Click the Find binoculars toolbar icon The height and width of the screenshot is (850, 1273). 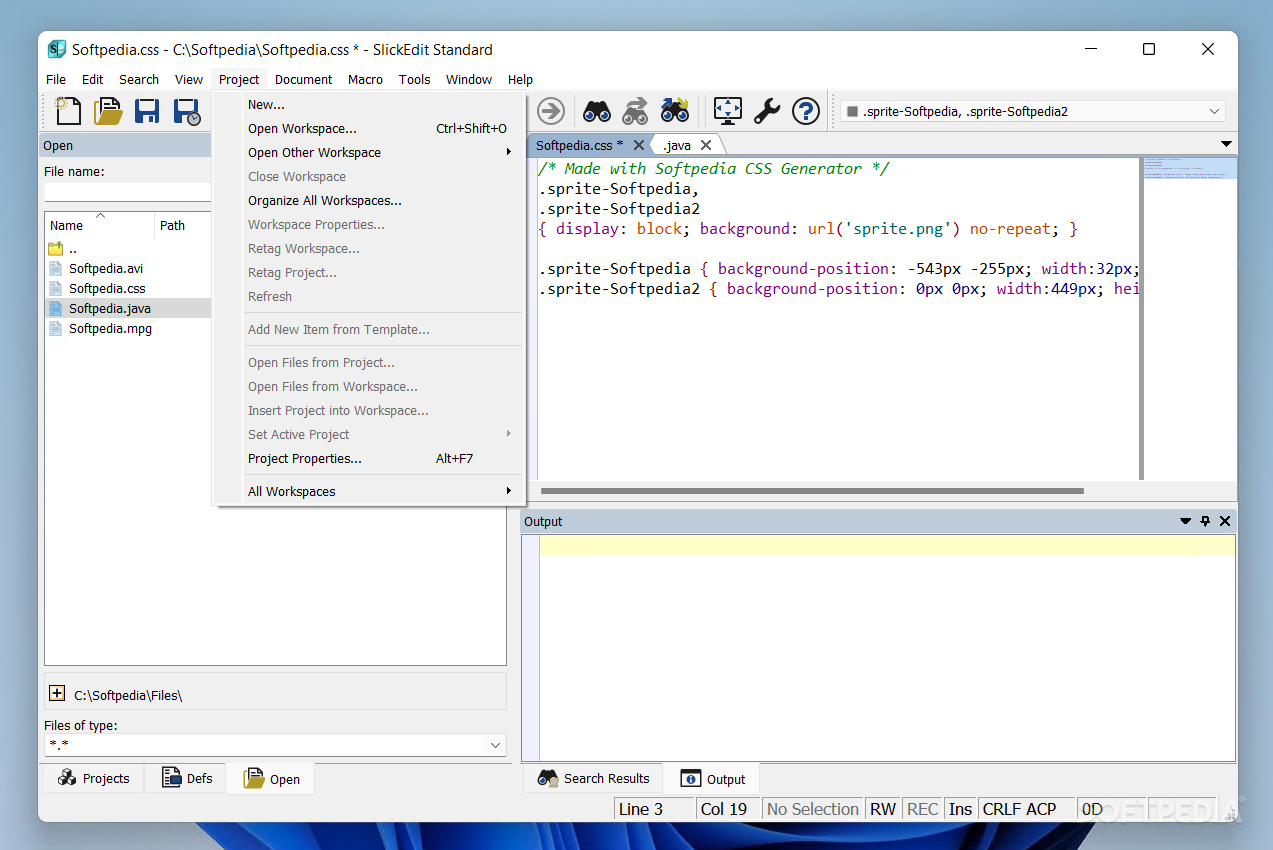pos(597,111)
